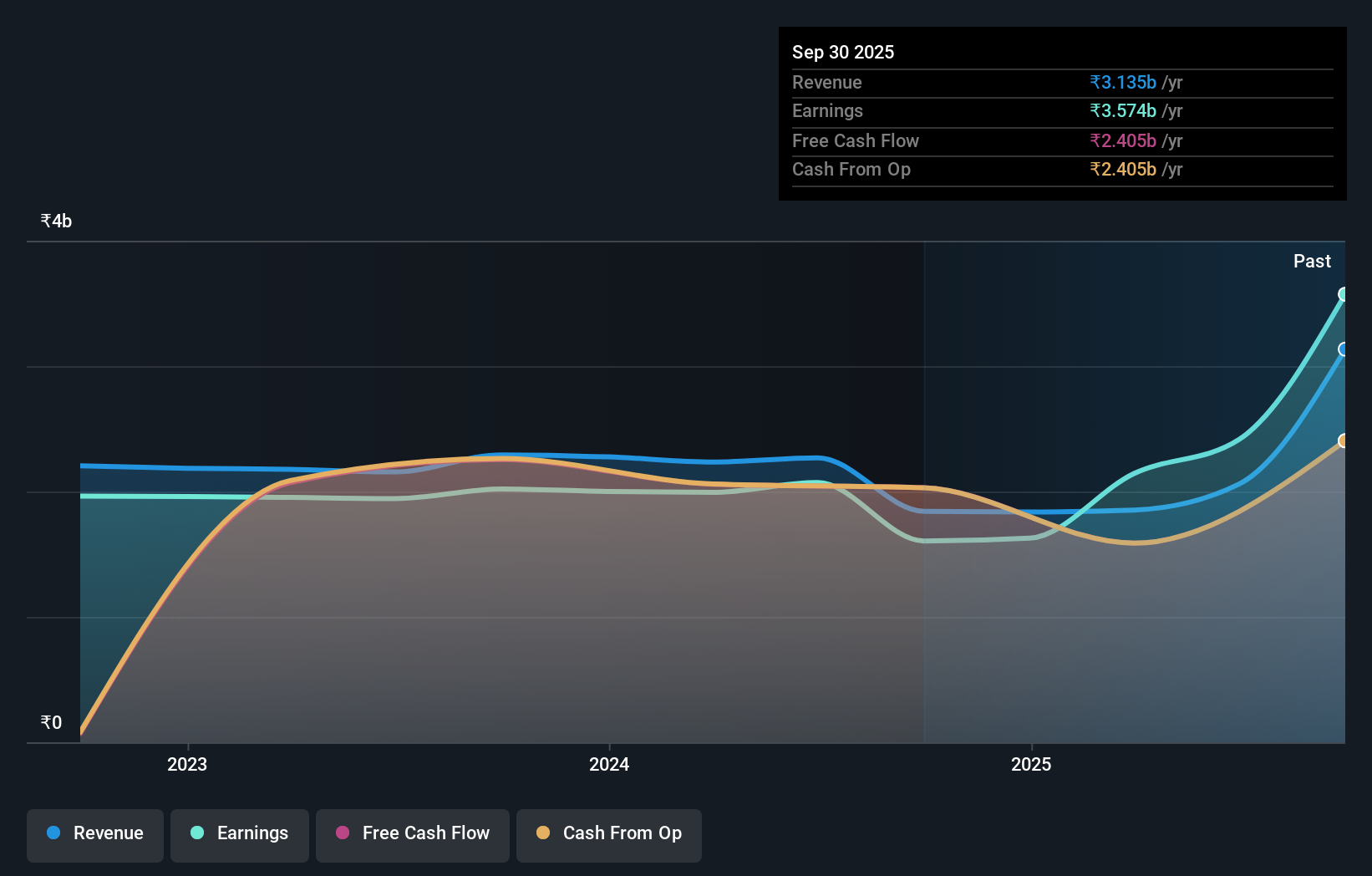Click the rupee symbol beside the Revenue value
Viewport: 1372px width, 876px height.
(1095, 82)
